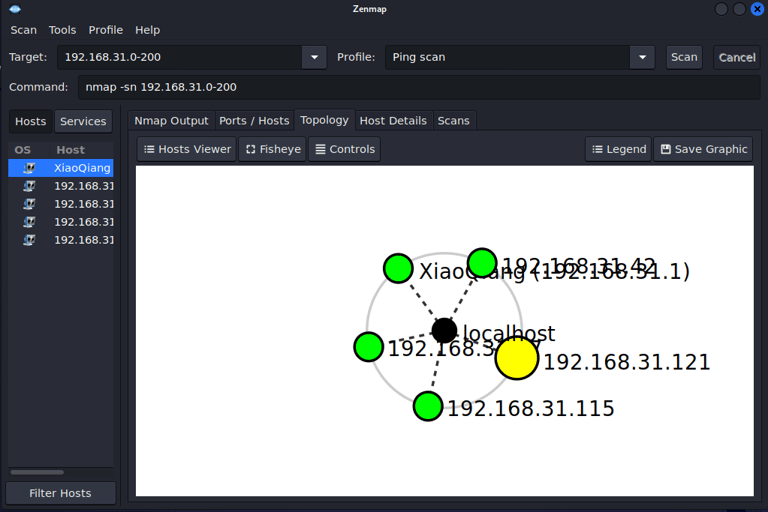
Task: Open the Hosts Viewer
Action: [187, 149]
